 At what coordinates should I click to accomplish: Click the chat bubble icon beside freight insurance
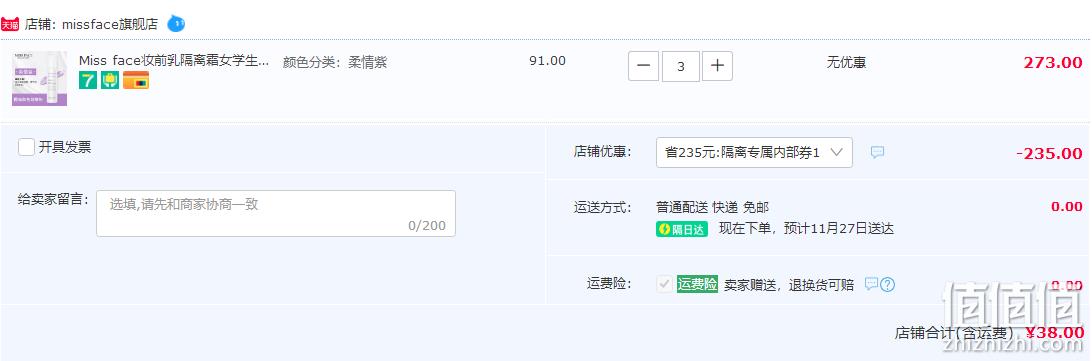pyautogui.click(x=871, y=284)
